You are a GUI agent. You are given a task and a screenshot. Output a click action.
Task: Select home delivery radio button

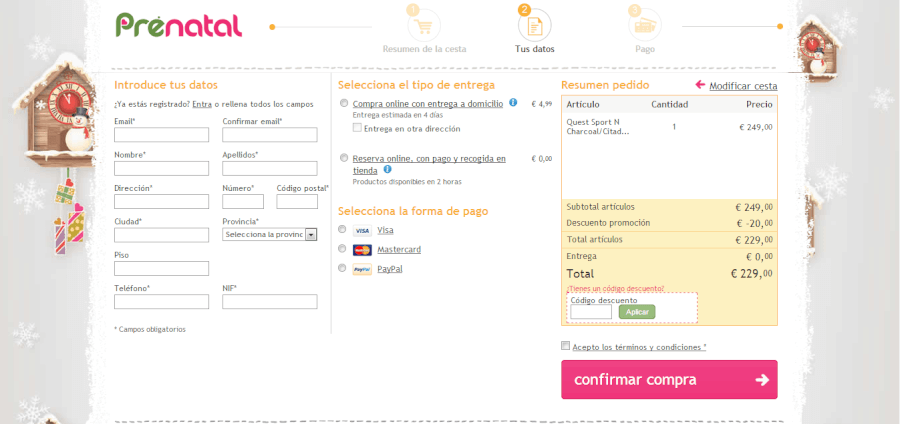(344, 103)
